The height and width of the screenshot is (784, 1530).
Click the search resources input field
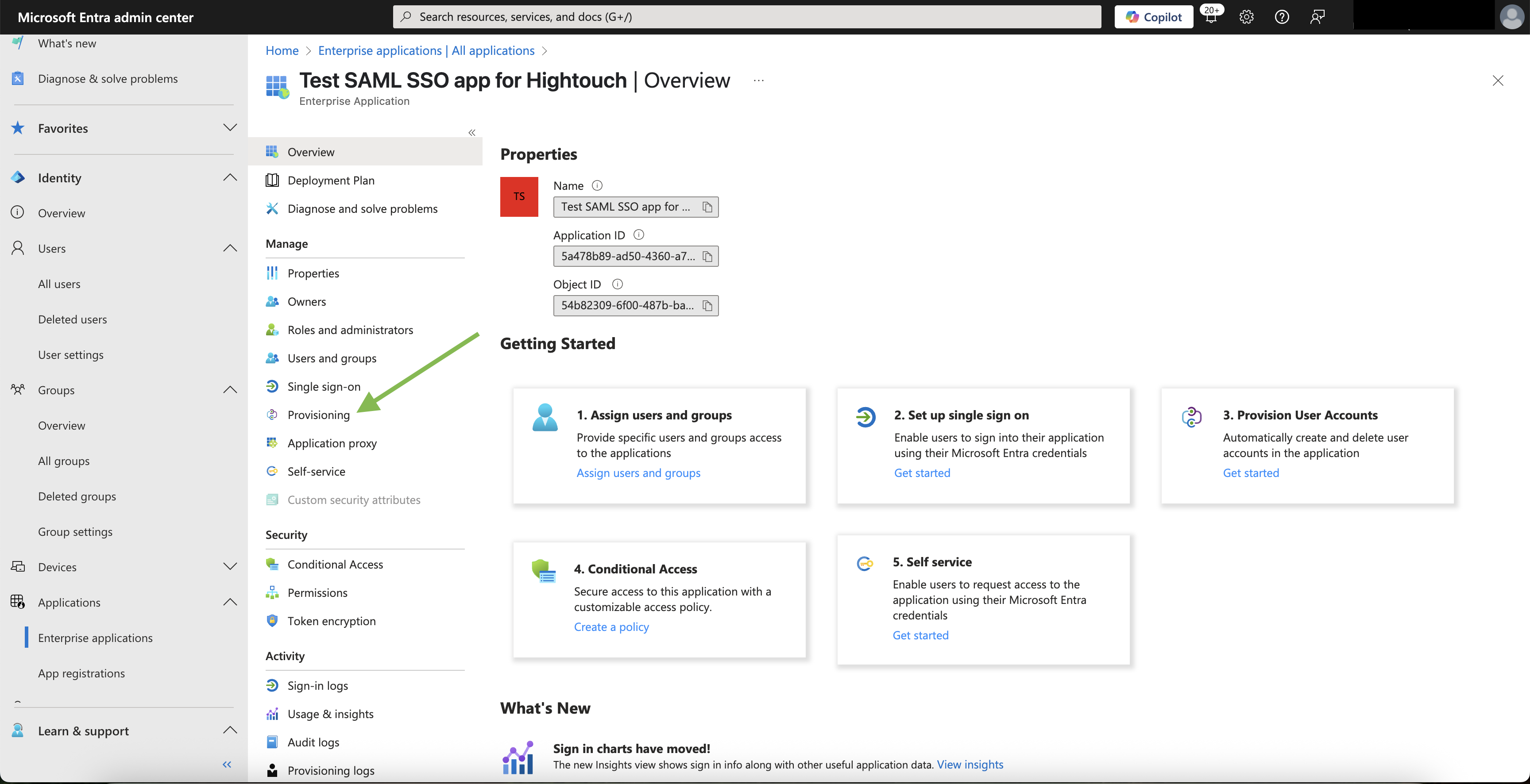coord(746,17)
